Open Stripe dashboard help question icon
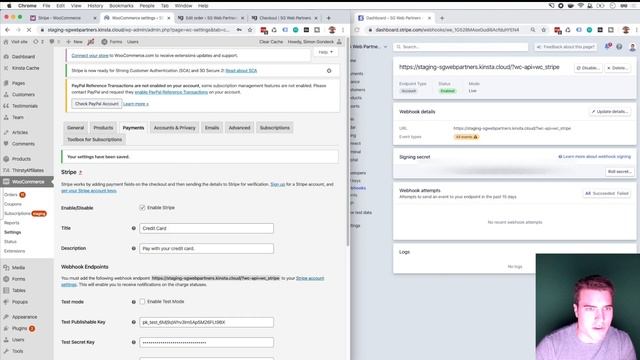The height and width of the screenshot is (360, 640). coord(619,47)
